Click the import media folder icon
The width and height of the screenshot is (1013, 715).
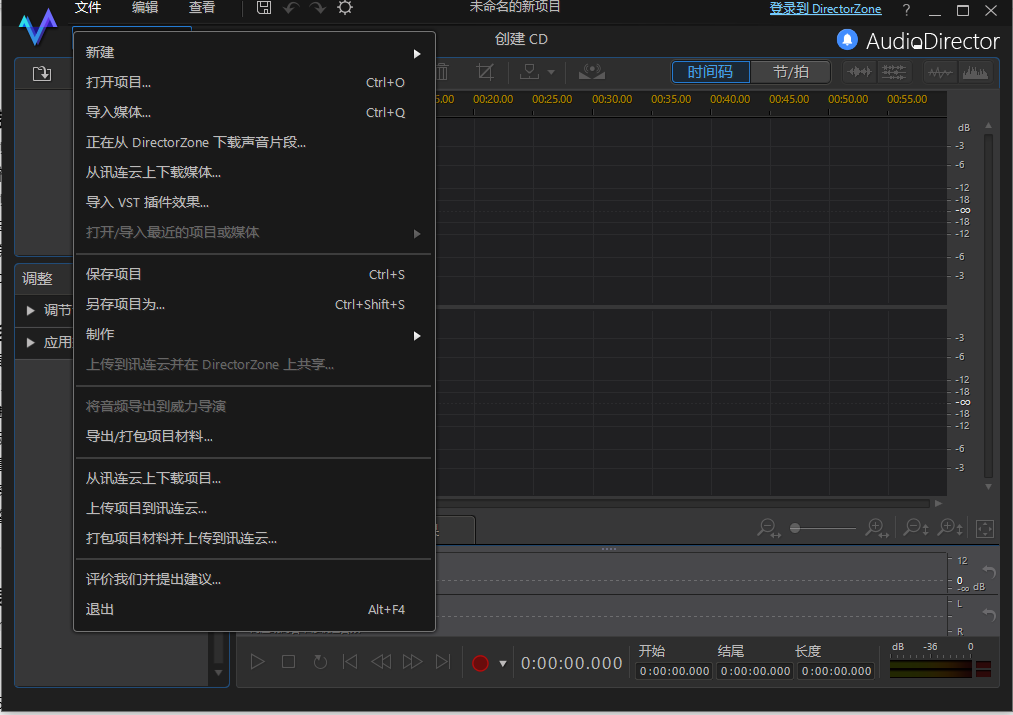(42, 74)
